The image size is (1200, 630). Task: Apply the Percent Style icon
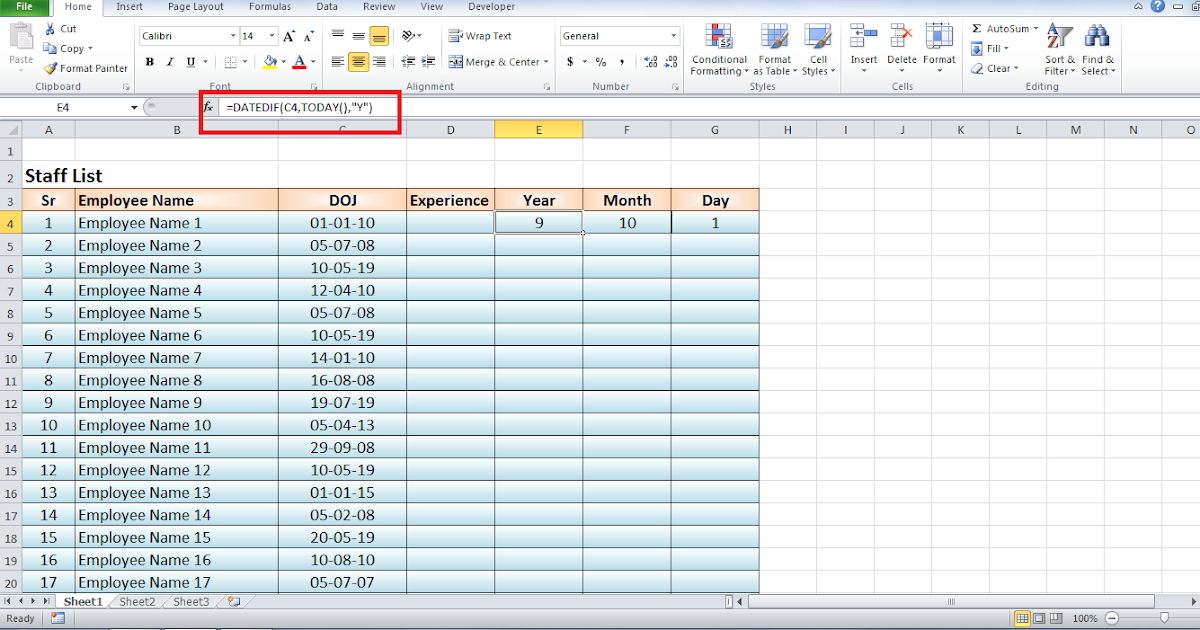601,61
